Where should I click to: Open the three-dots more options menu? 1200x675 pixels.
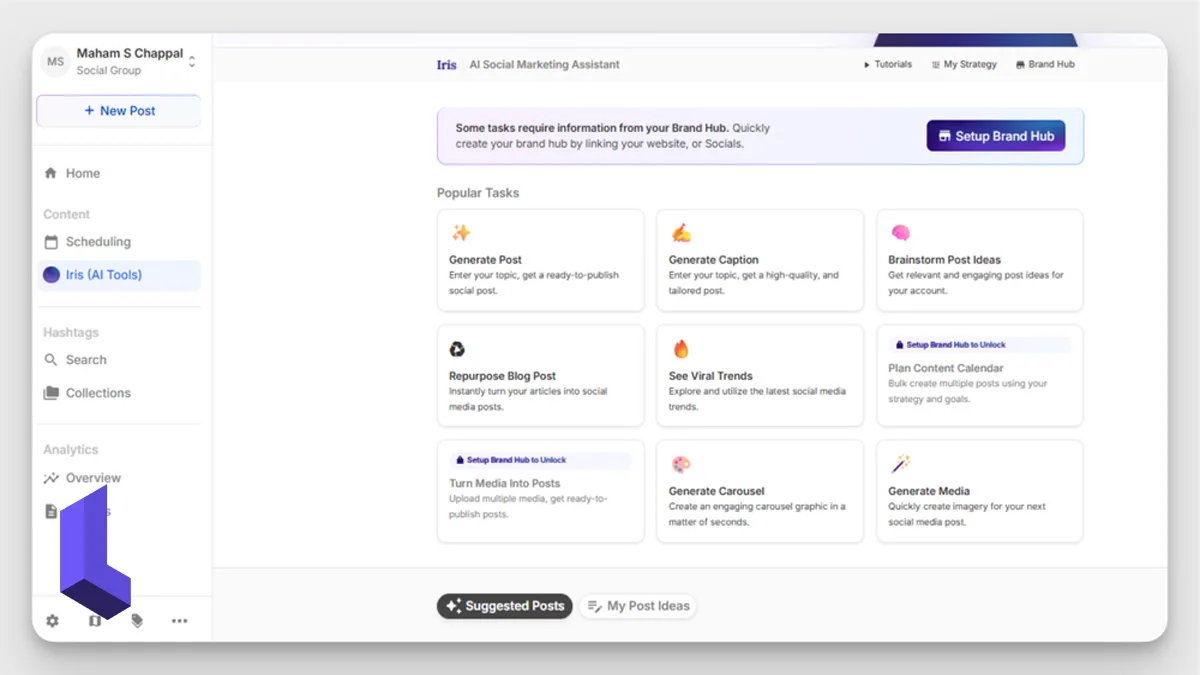(x=179, y=621)
